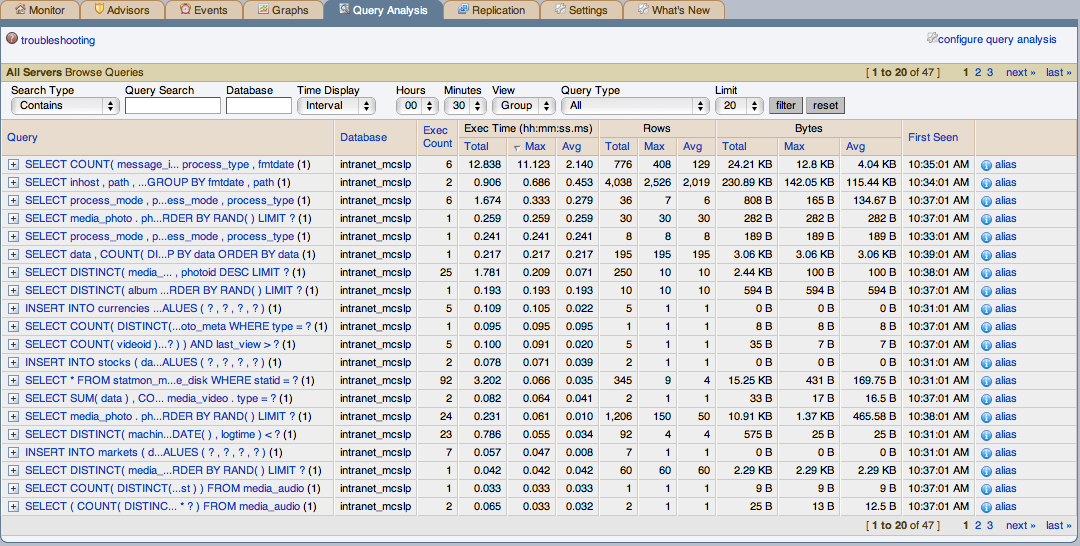
Task: Click the Events tab icon
Action: [186, 10]
